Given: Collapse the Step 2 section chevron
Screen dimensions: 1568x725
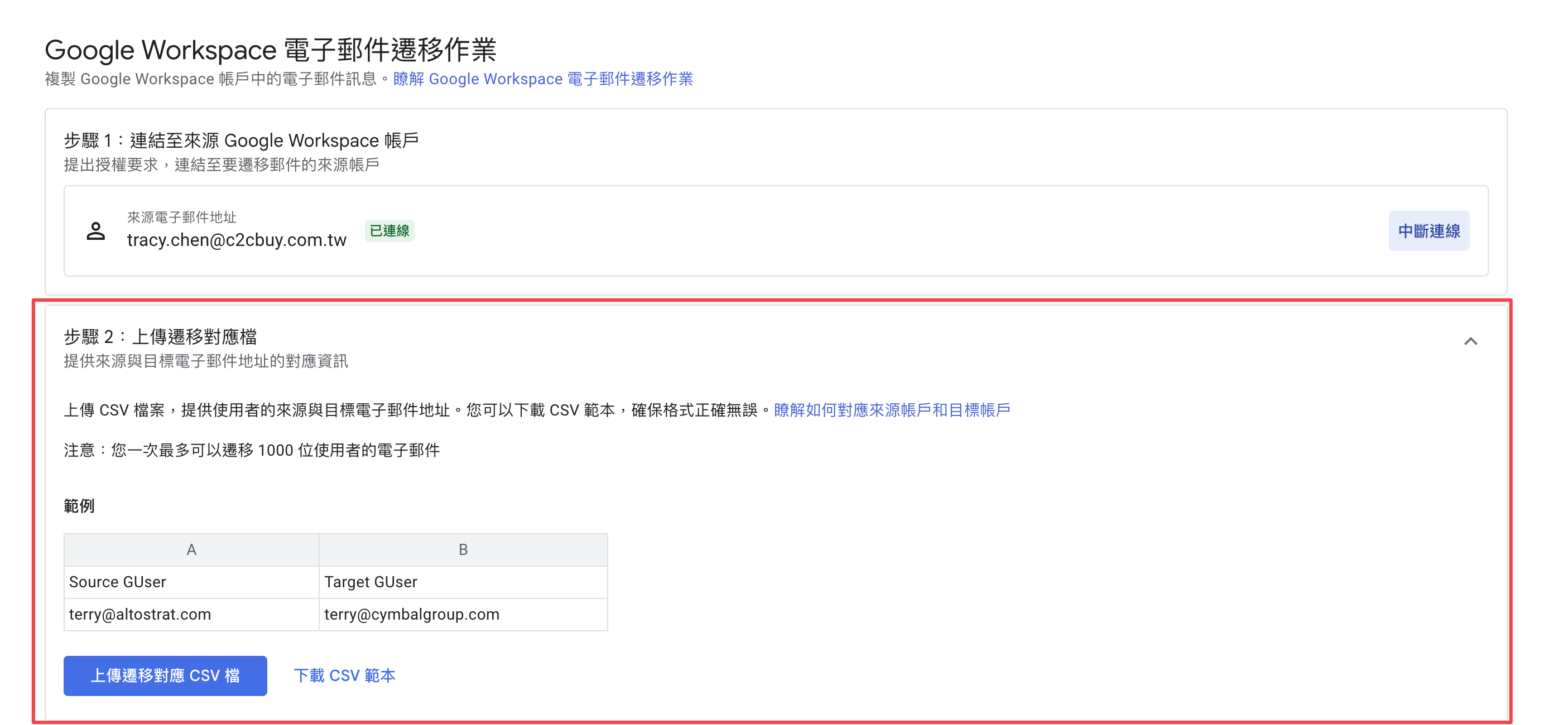Looking at the screenshot, I should (1470, 341).
